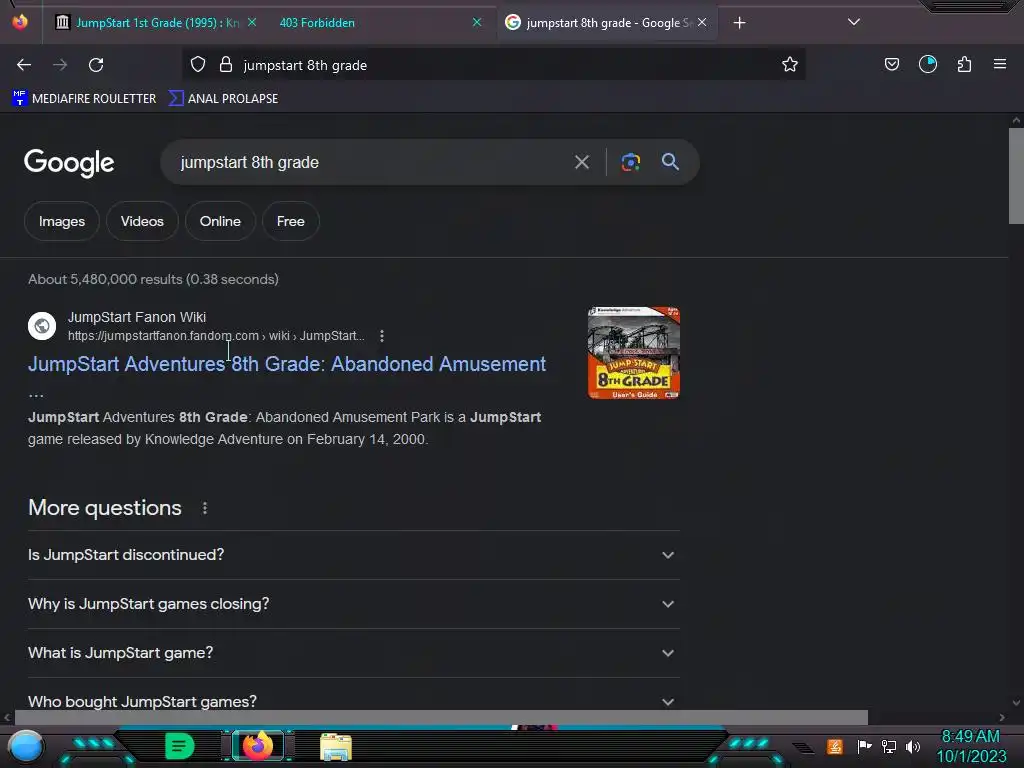Click the vertical scrollbar up arrow
This screenshot has width=1024, height=768.
tap(1016, 120)
